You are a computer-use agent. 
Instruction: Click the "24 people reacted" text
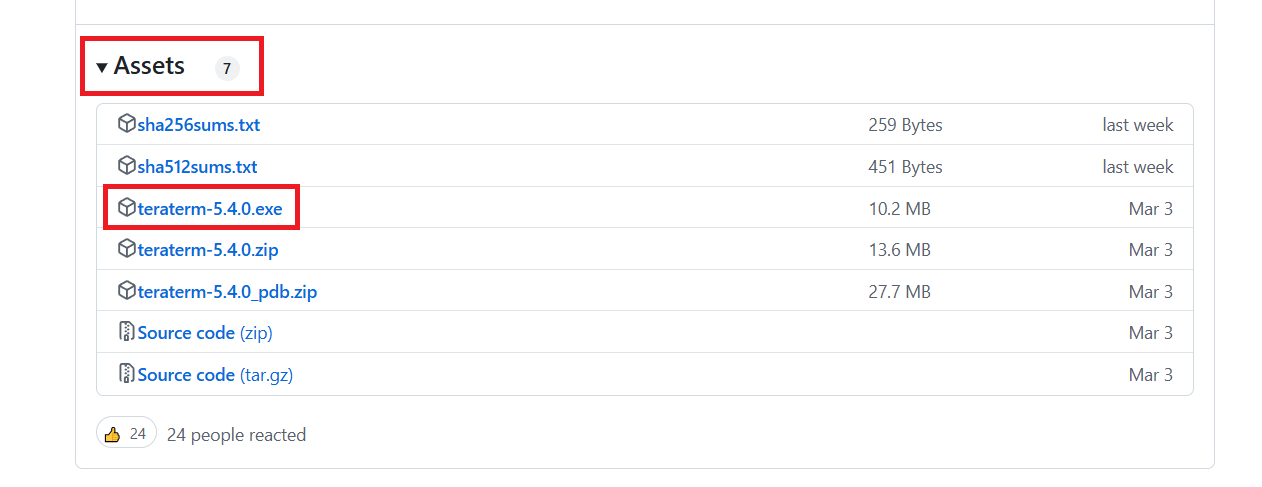(236, 435)
